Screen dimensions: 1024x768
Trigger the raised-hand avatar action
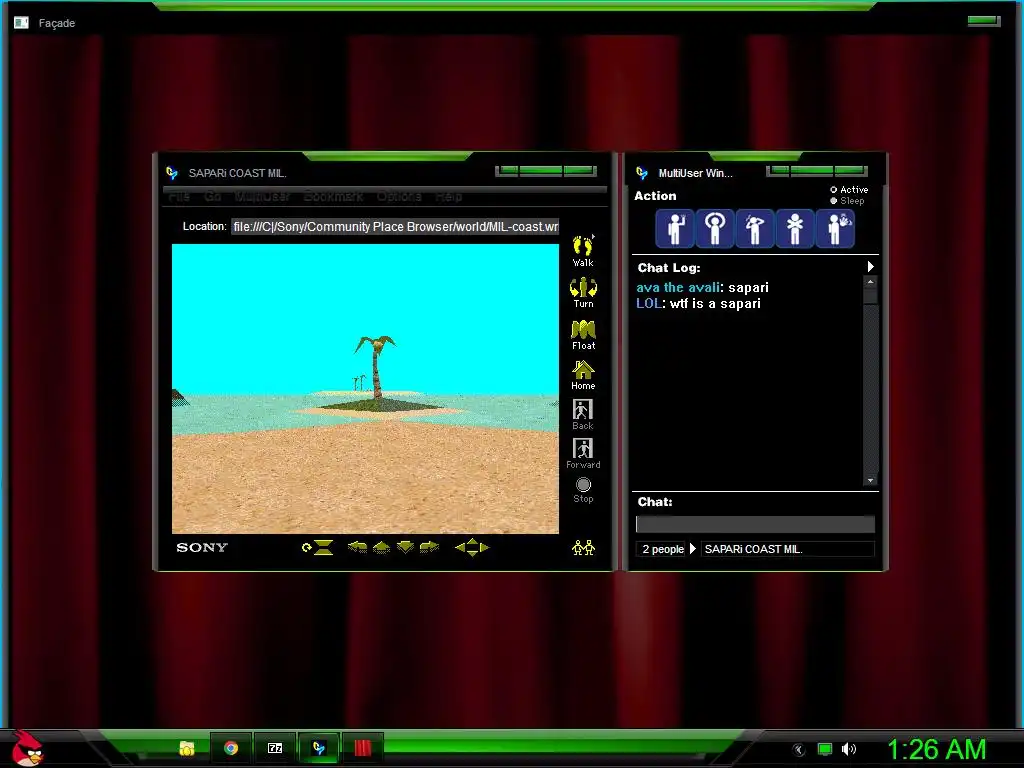click(675, 229)
